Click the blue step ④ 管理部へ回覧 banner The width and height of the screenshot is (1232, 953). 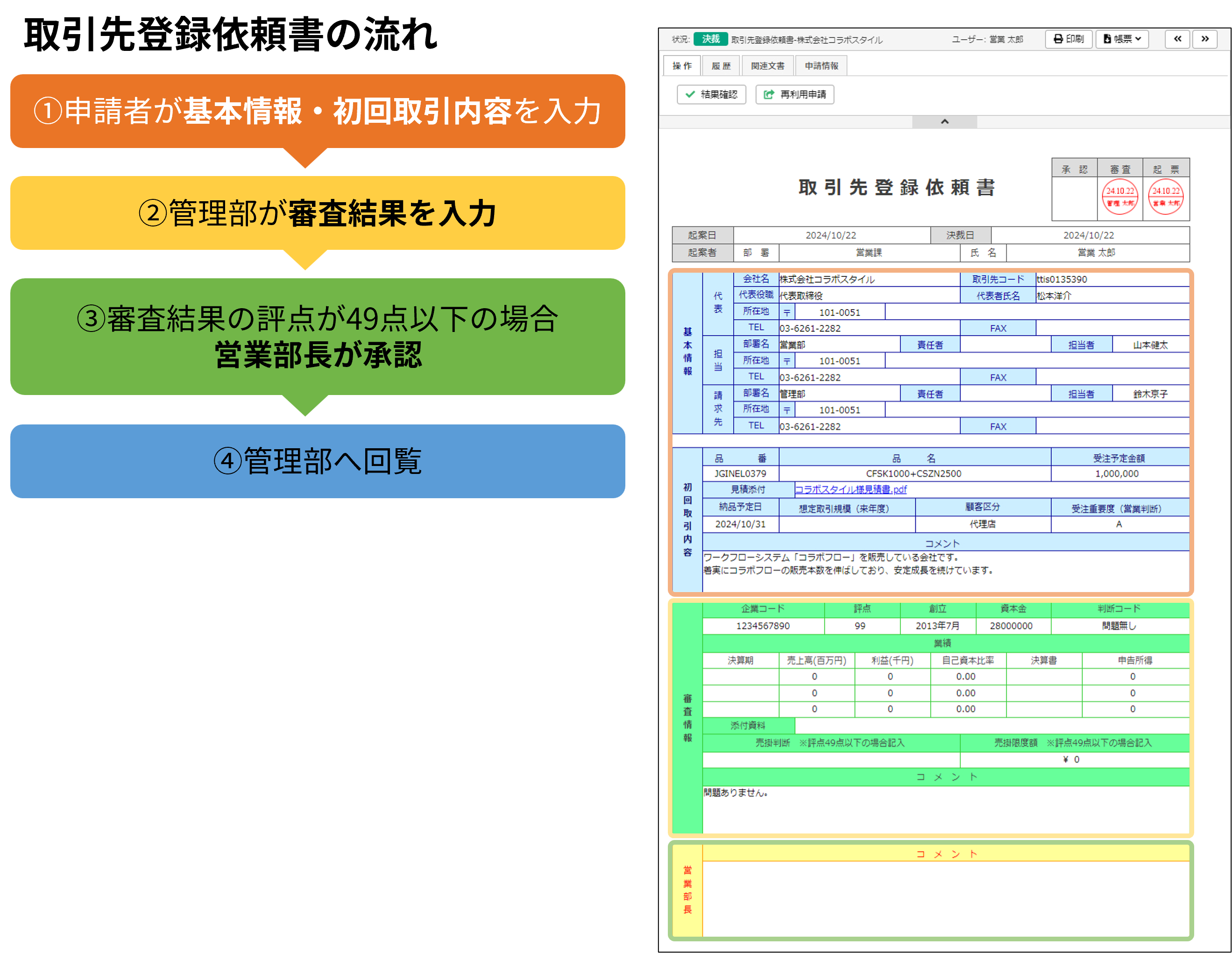coord(318,461)
